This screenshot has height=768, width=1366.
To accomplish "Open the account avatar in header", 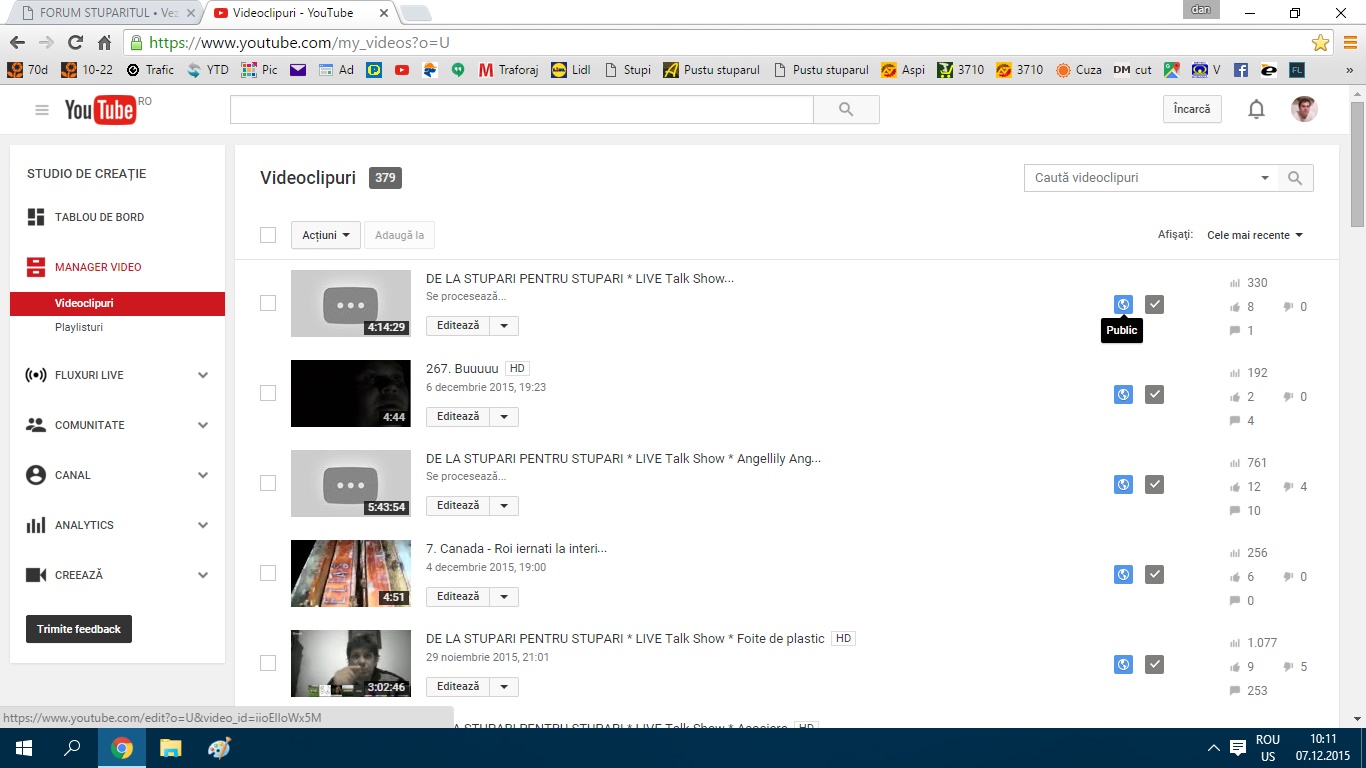I will click(x=1304, y=110).
